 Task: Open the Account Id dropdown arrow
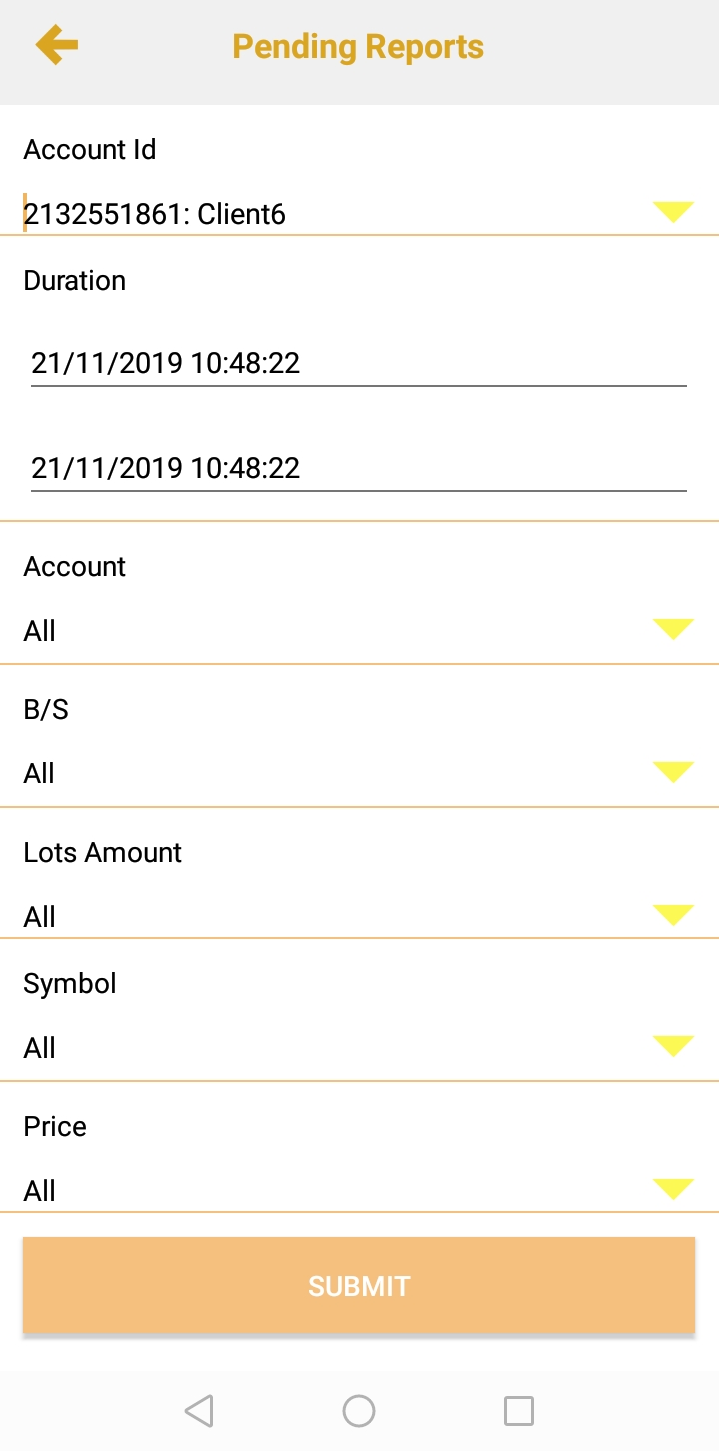point(673,211)
